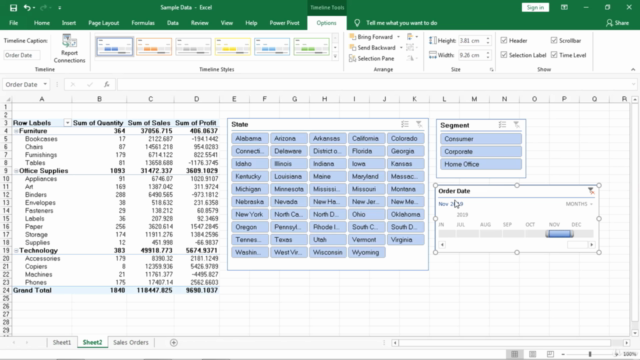Open the Name Box dropdown
Image resolution: width=640 pixels, height=360 pixels.
coord(45,84)
